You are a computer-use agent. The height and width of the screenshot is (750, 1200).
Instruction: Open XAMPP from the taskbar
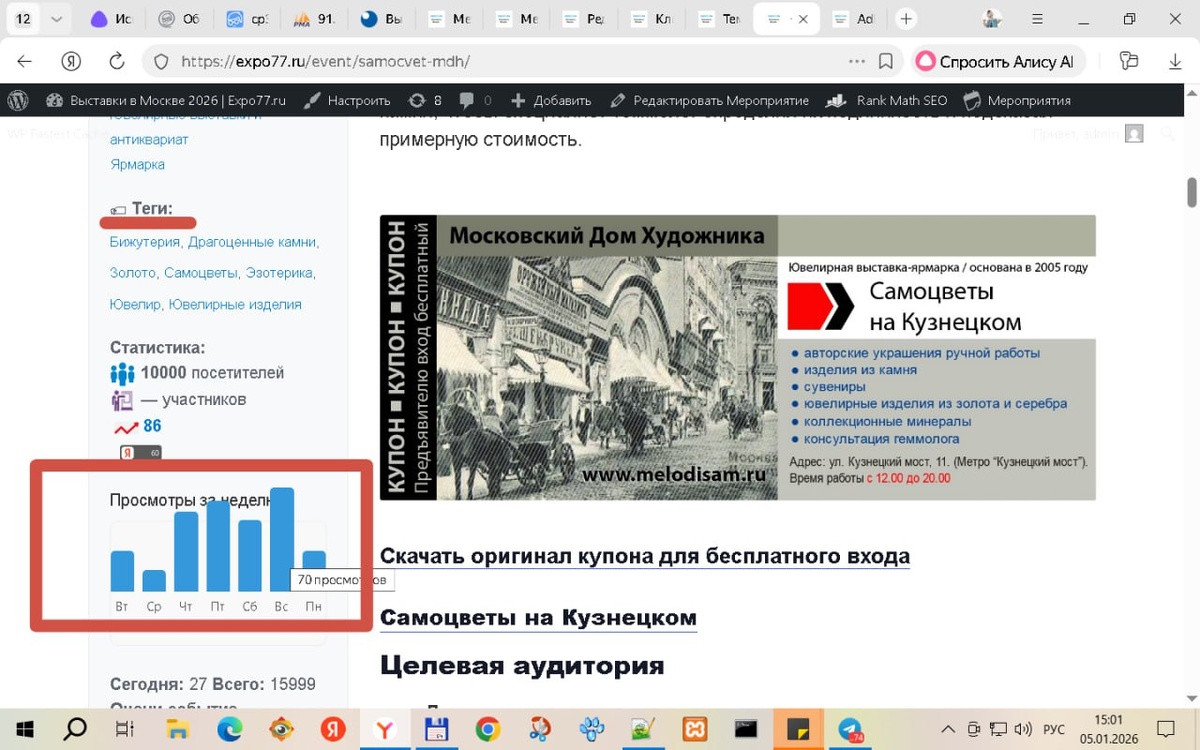[x=696, y=729]
